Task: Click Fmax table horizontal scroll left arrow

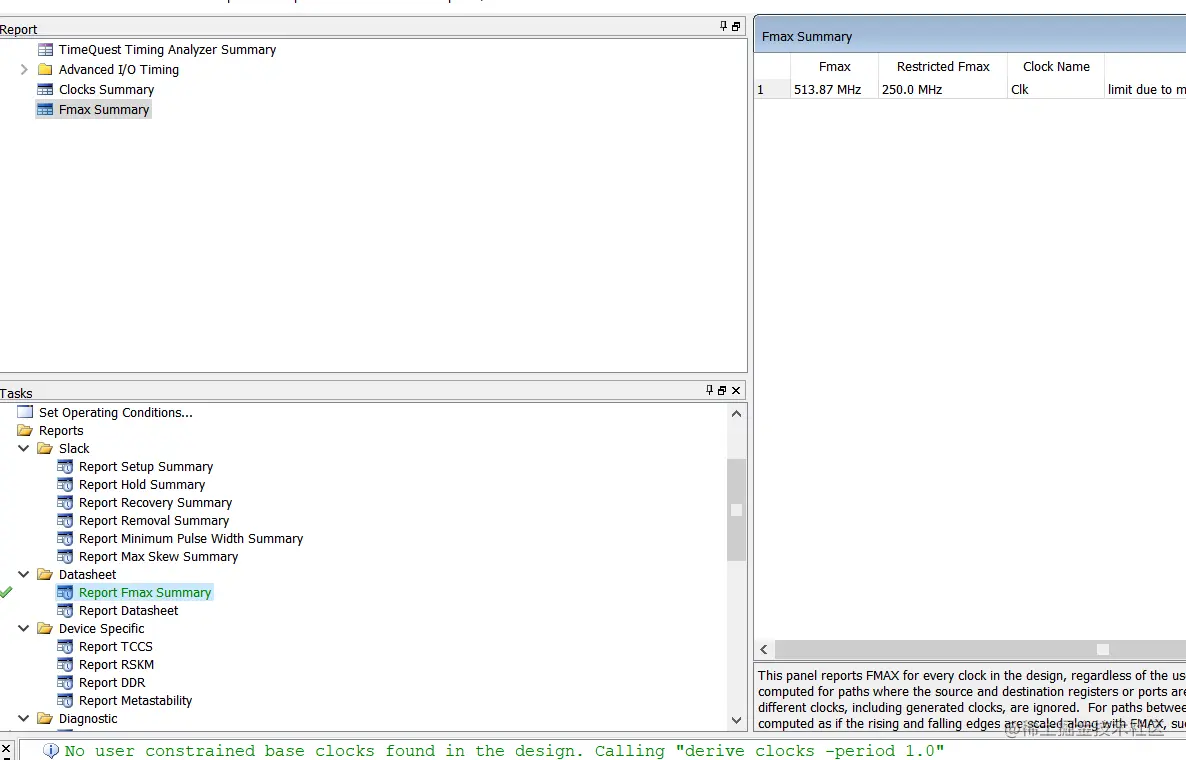Action: 764,650
